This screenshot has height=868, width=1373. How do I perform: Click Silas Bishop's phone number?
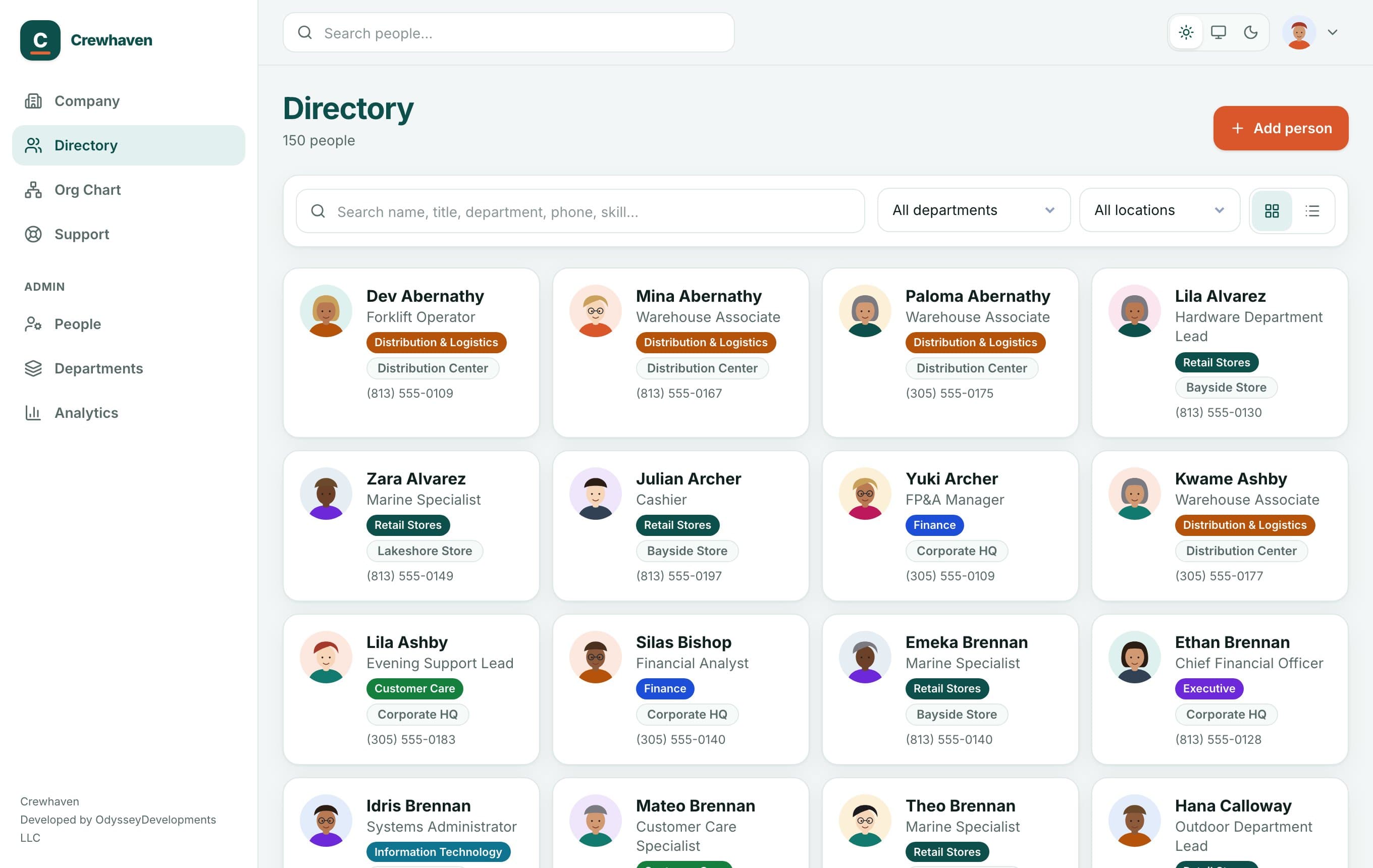pos(681,739)
